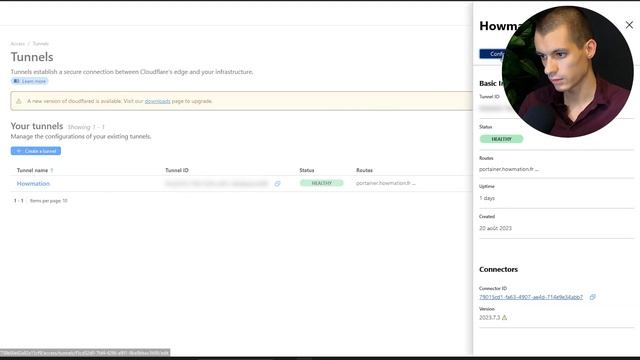Click the Connectors heading

tap(498, 269)
